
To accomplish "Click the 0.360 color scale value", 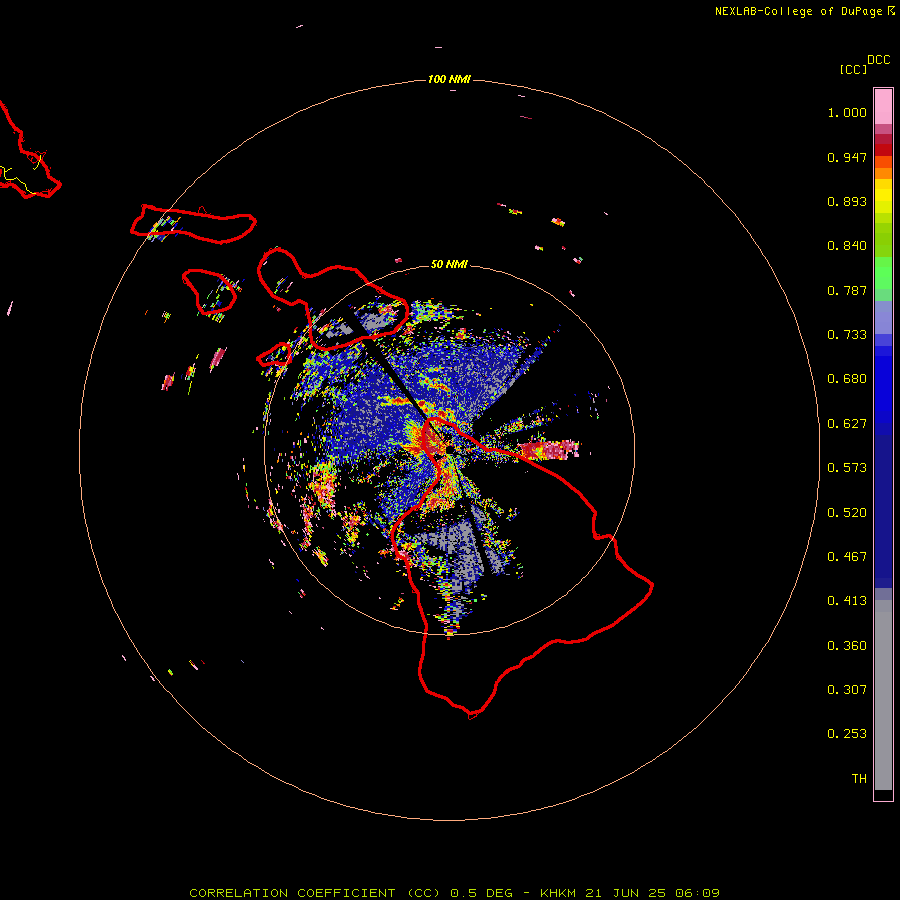I will pyautogui.click(x=847, y=646).
